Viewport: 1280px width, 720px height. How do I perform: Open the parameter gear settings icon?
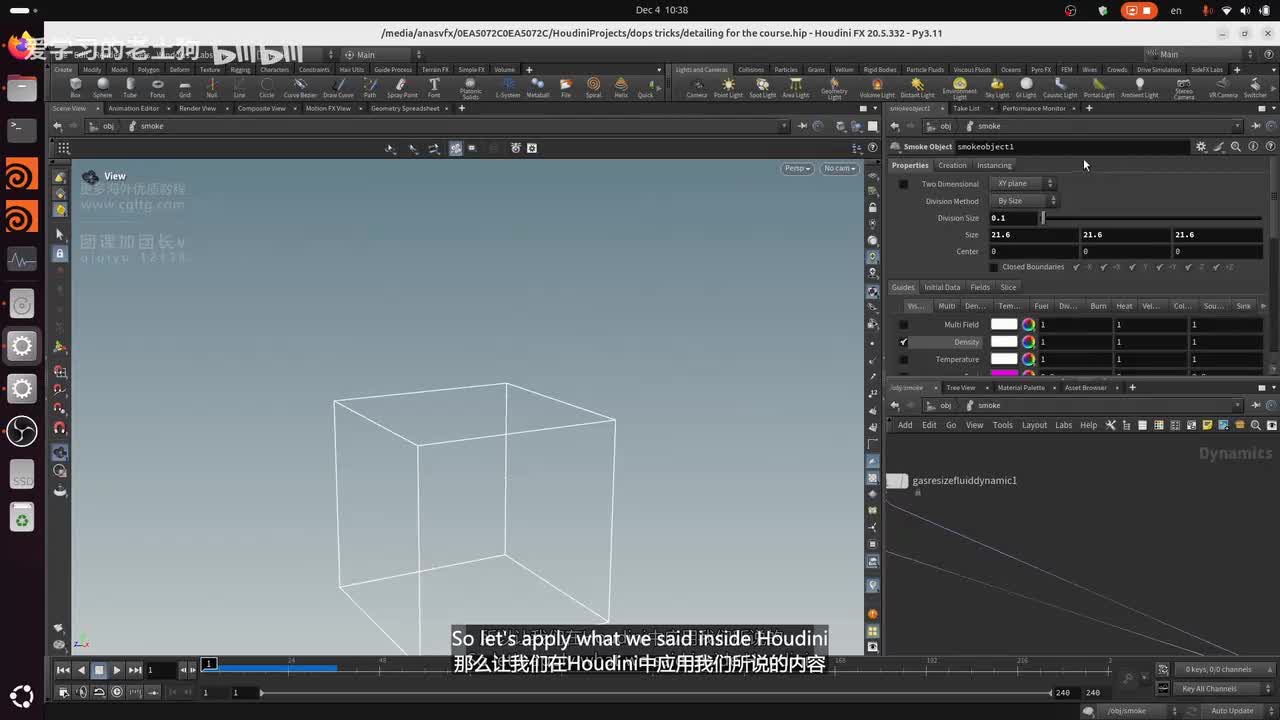click(1201, 147)
